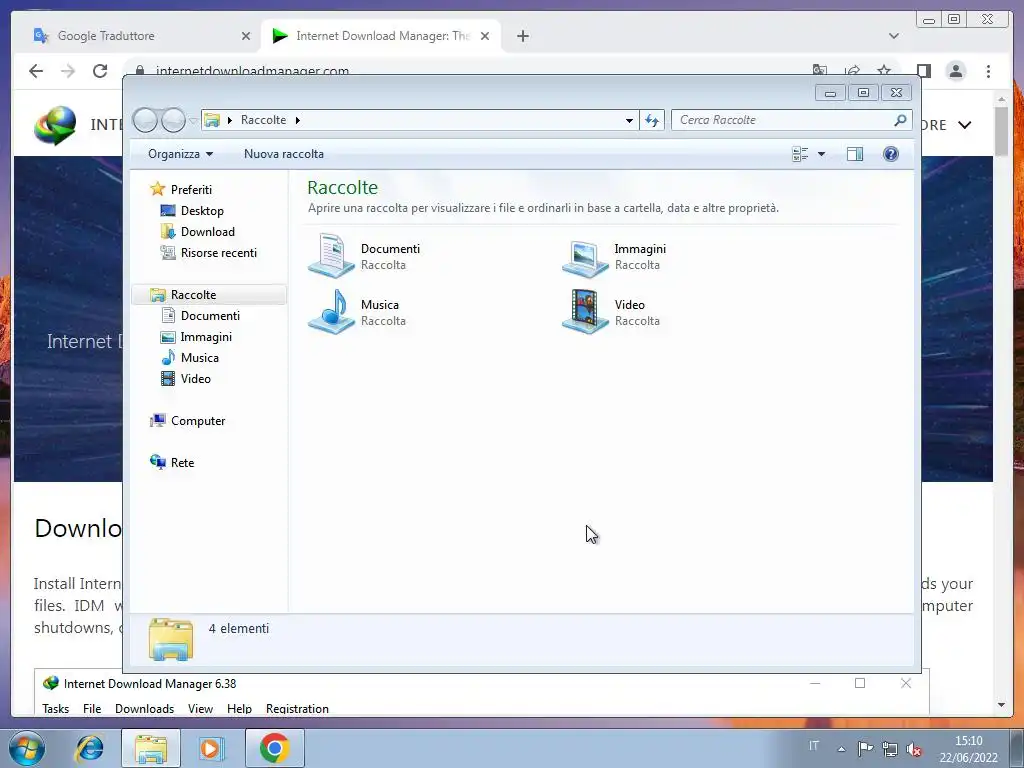The image size is (1024, 768).
Task: Open the Windows Start menu
Action: coord(27,748)
